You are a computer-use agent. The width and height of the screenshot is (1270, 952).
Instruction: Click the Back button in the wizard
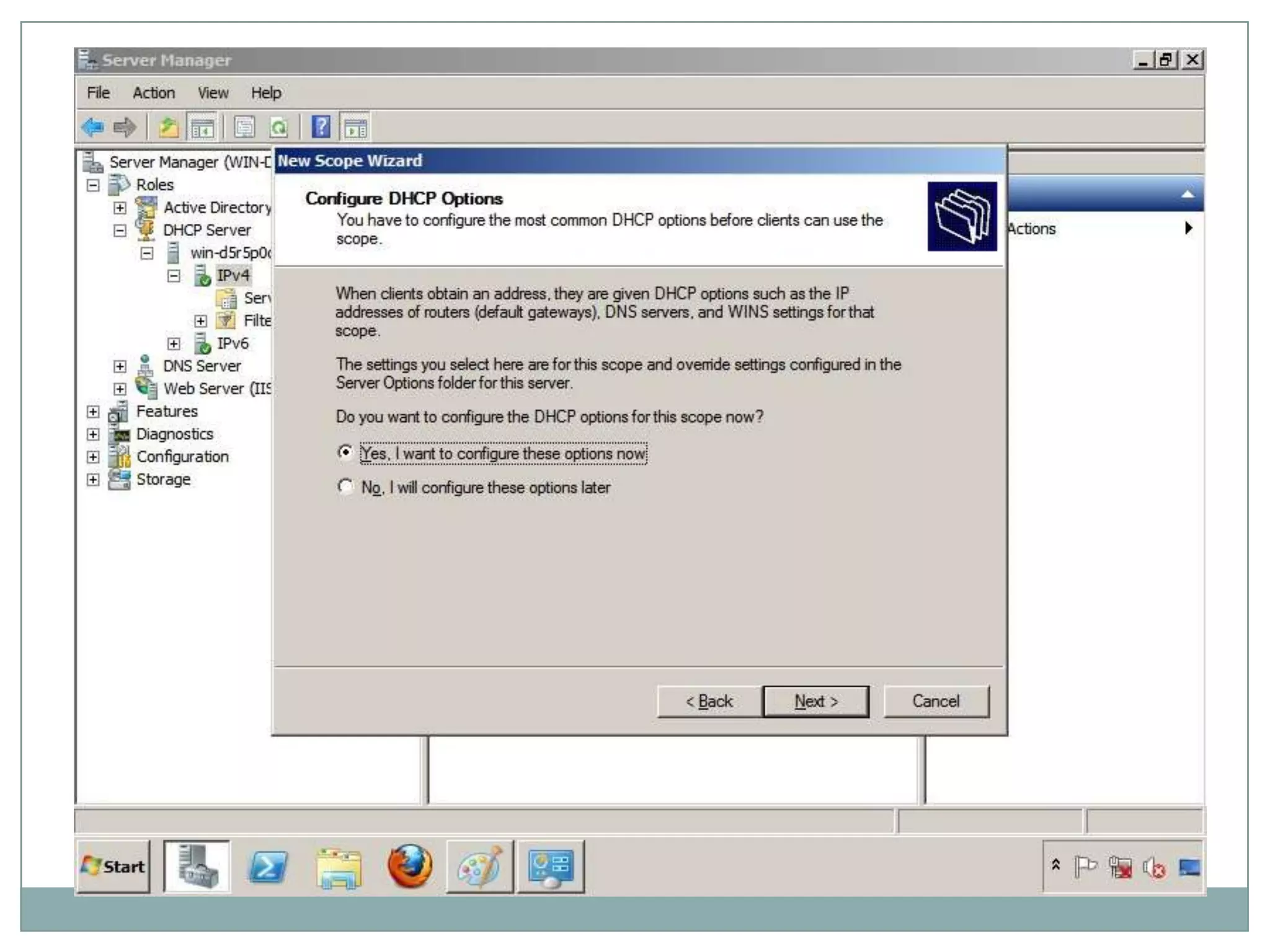(709, 701)
